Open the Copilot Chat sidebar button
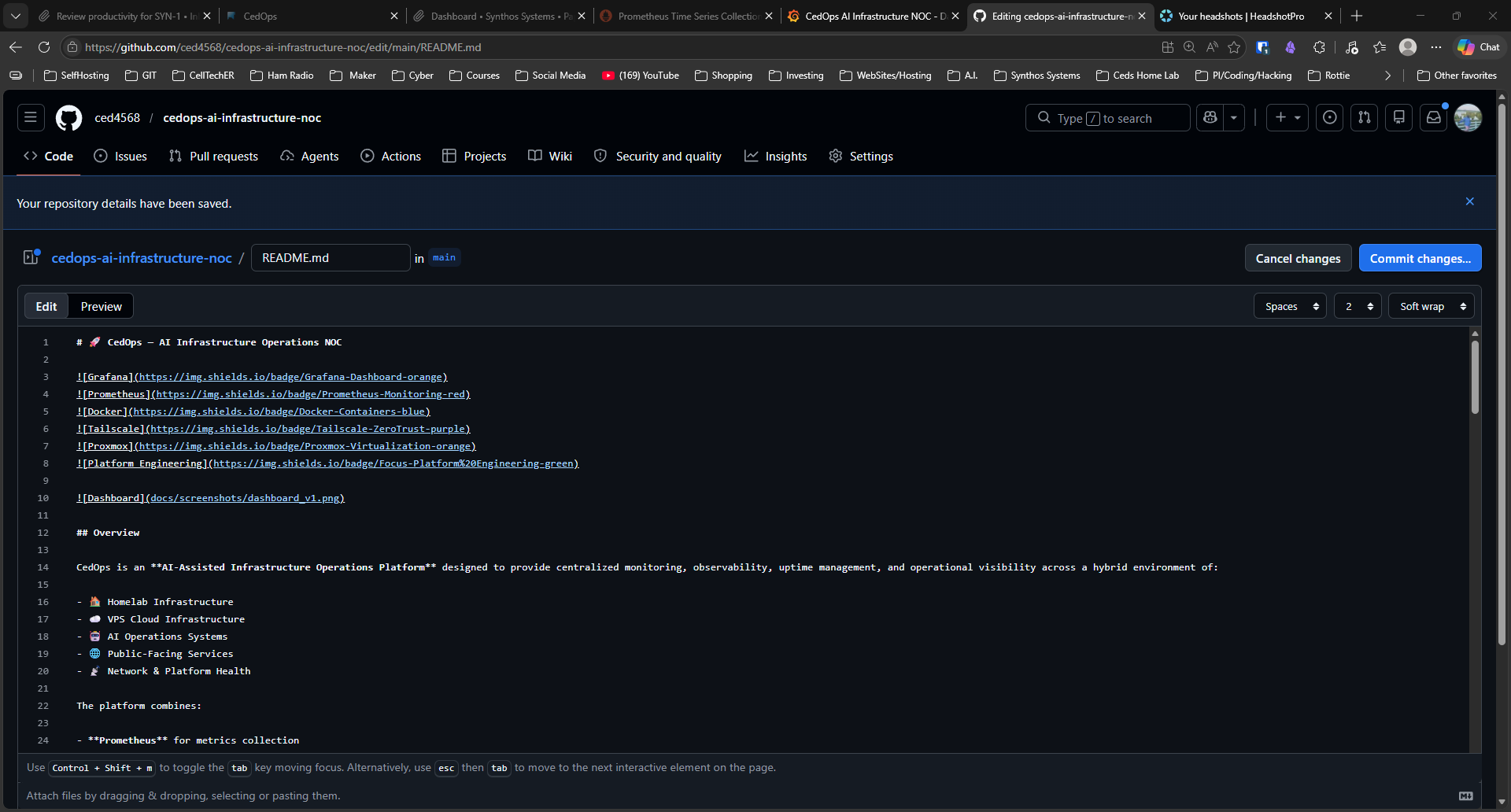 tap(1479, 47)
